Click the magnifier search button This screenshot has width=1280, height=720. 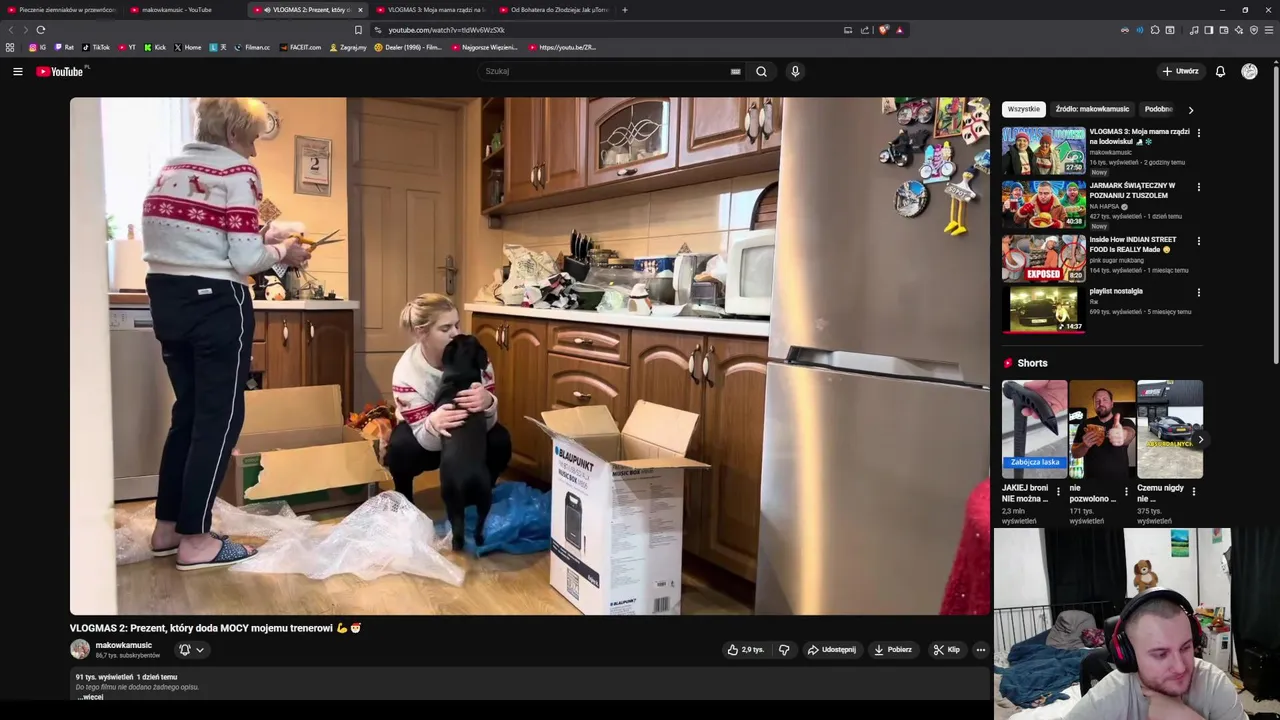pyautogui.click(x=761, y=71)
